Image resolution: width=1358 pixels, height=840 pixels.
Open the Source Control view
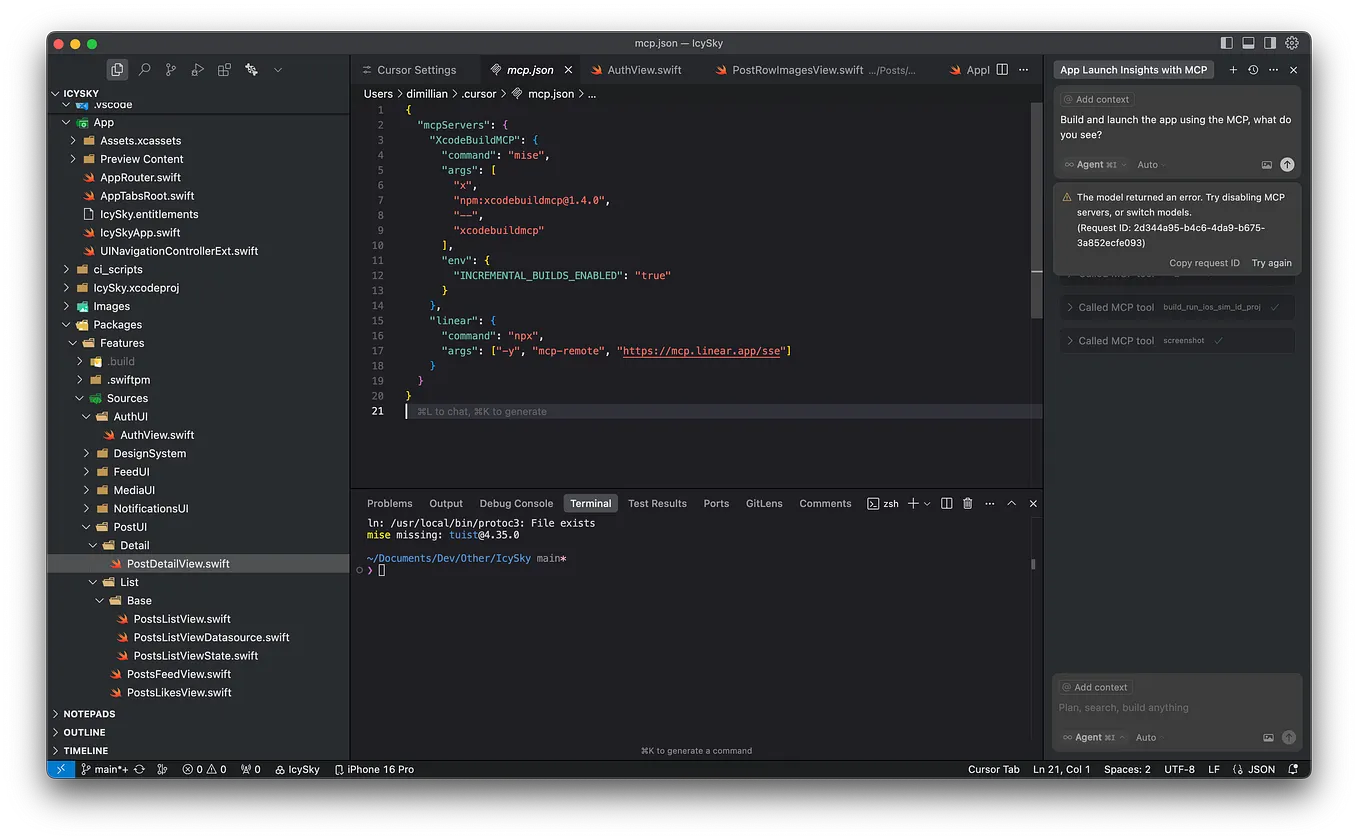pyautogui.click(x=170, y=69)
